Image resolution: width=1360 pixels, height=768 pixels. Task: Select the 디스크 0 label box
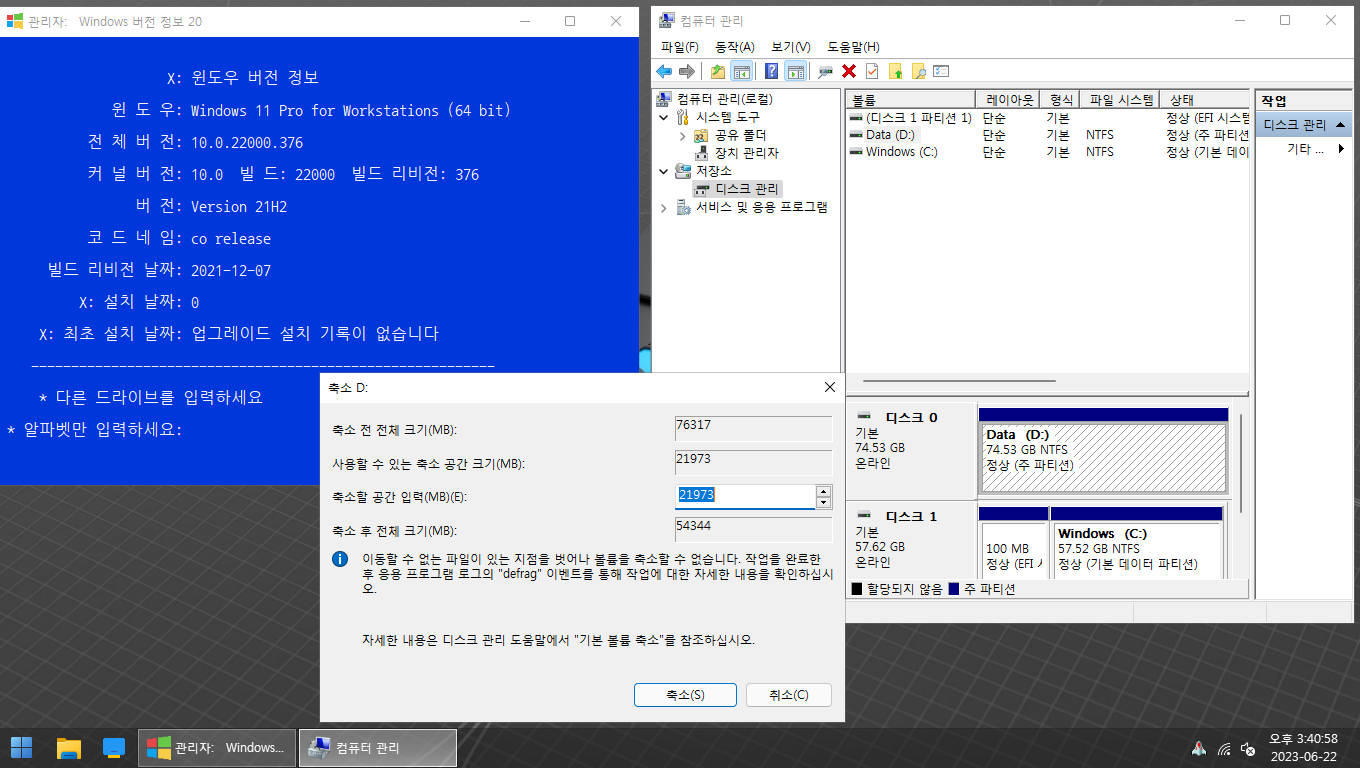point(911,450)
